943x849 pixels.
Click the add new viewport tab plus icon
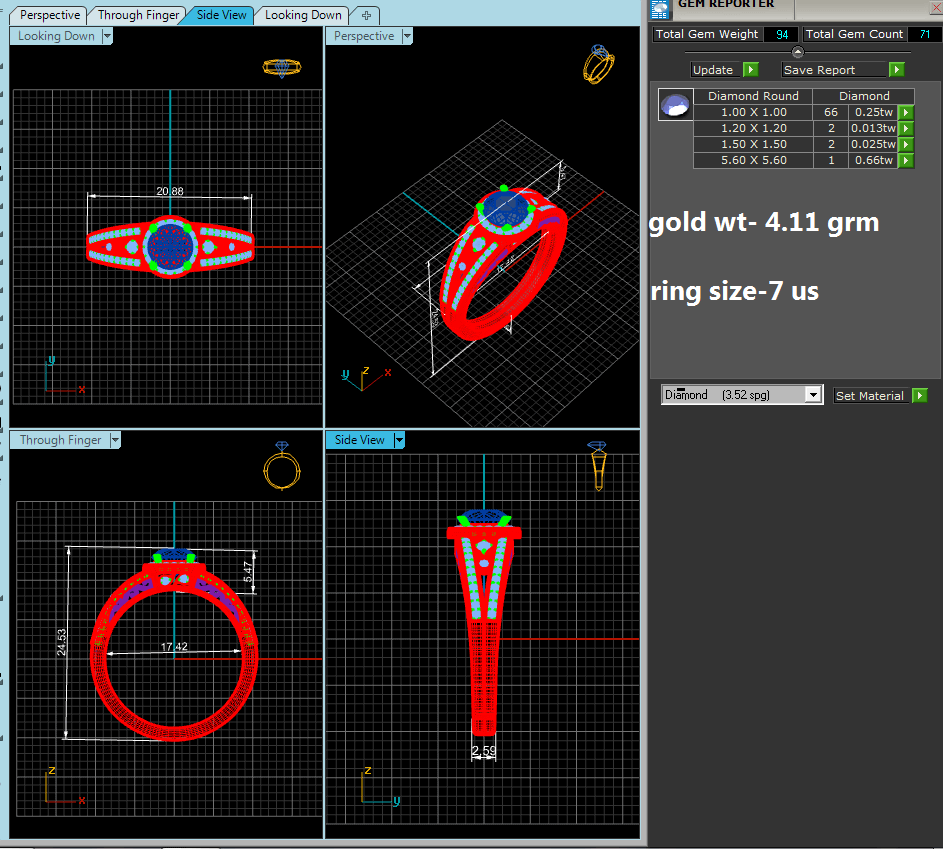coord(366,15)
